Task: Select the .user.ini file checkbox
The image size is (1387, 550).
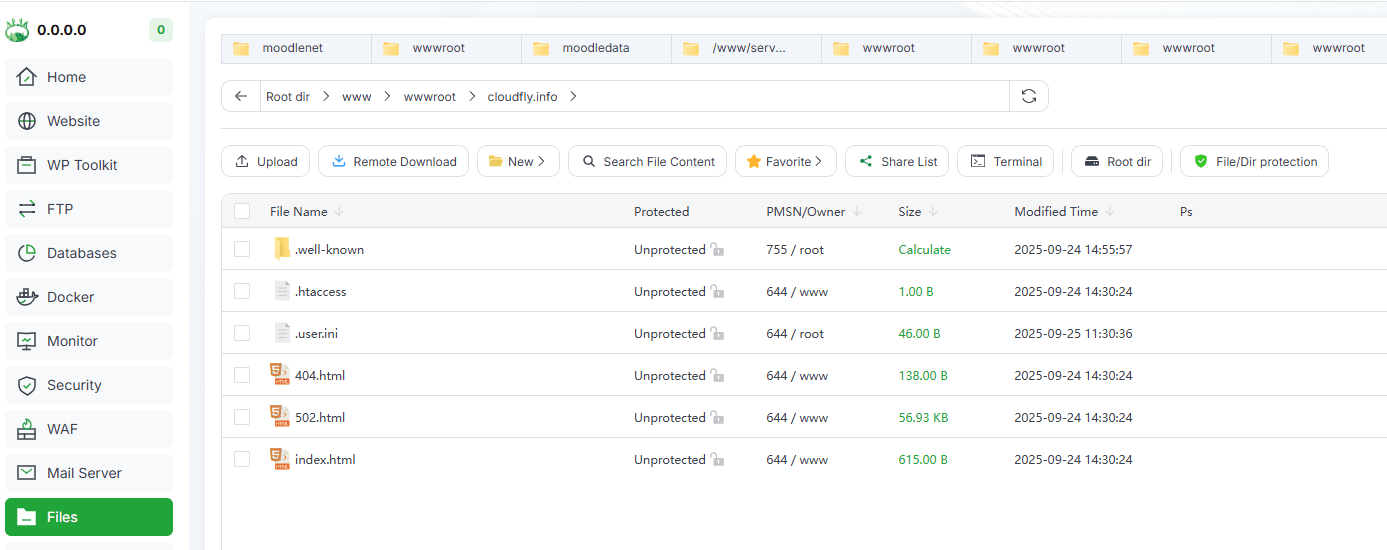Action: click(242, 333)
